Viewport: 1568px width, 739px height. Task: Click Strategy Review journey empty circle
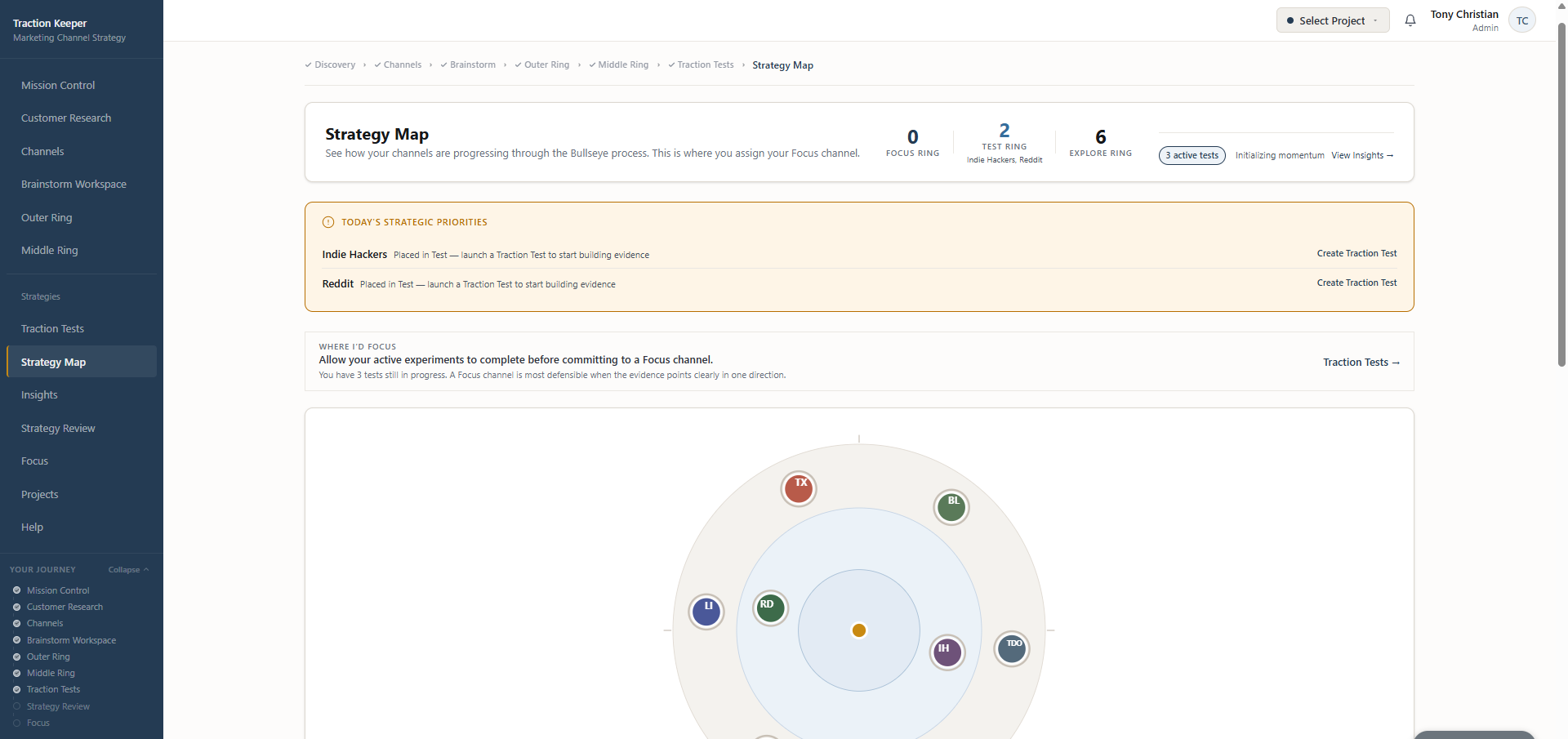(x=16, y=706)
